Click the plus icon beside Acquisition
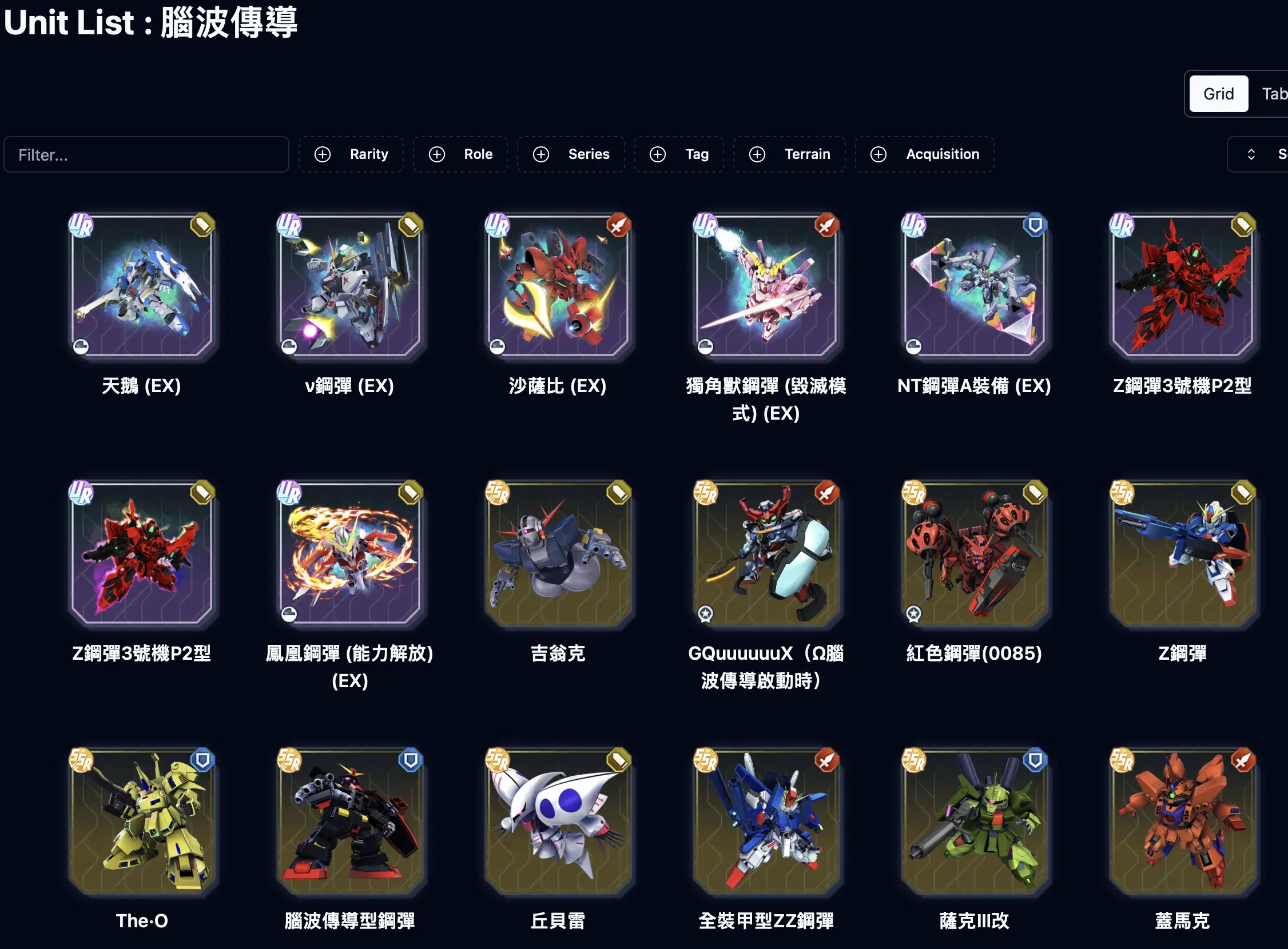The image size is (1288, 949). 878,154
